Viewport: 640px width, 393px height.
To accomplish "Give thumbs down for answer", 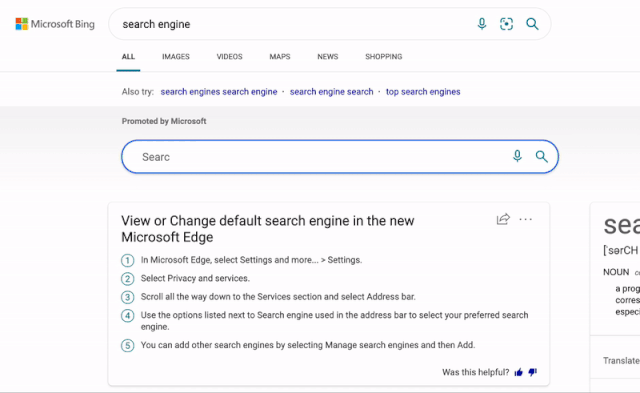I will click(533, 372).
